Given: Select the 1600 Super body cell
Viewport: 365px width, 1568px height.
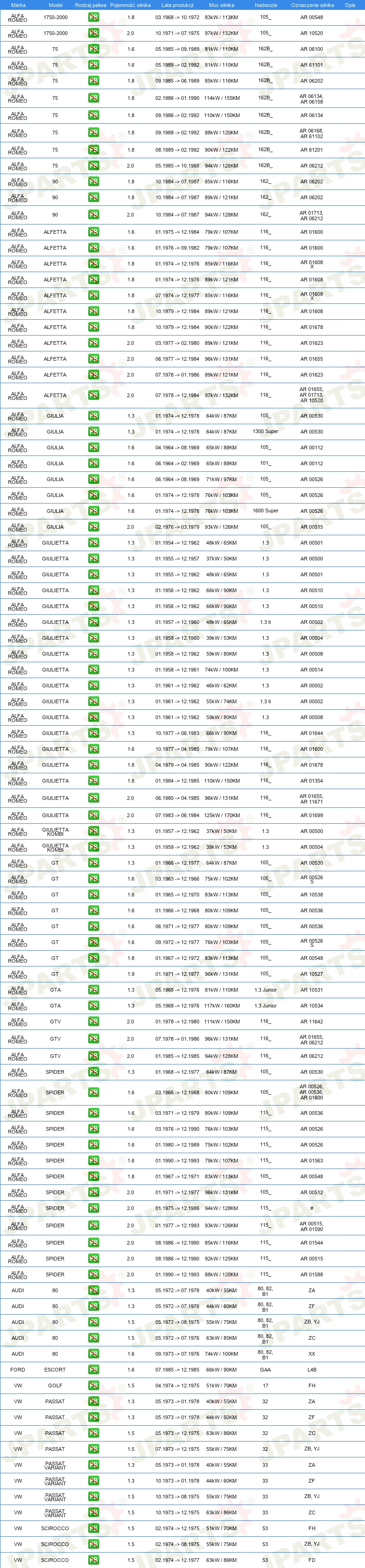Looking at the screenshot, I should tap(265, 511).
